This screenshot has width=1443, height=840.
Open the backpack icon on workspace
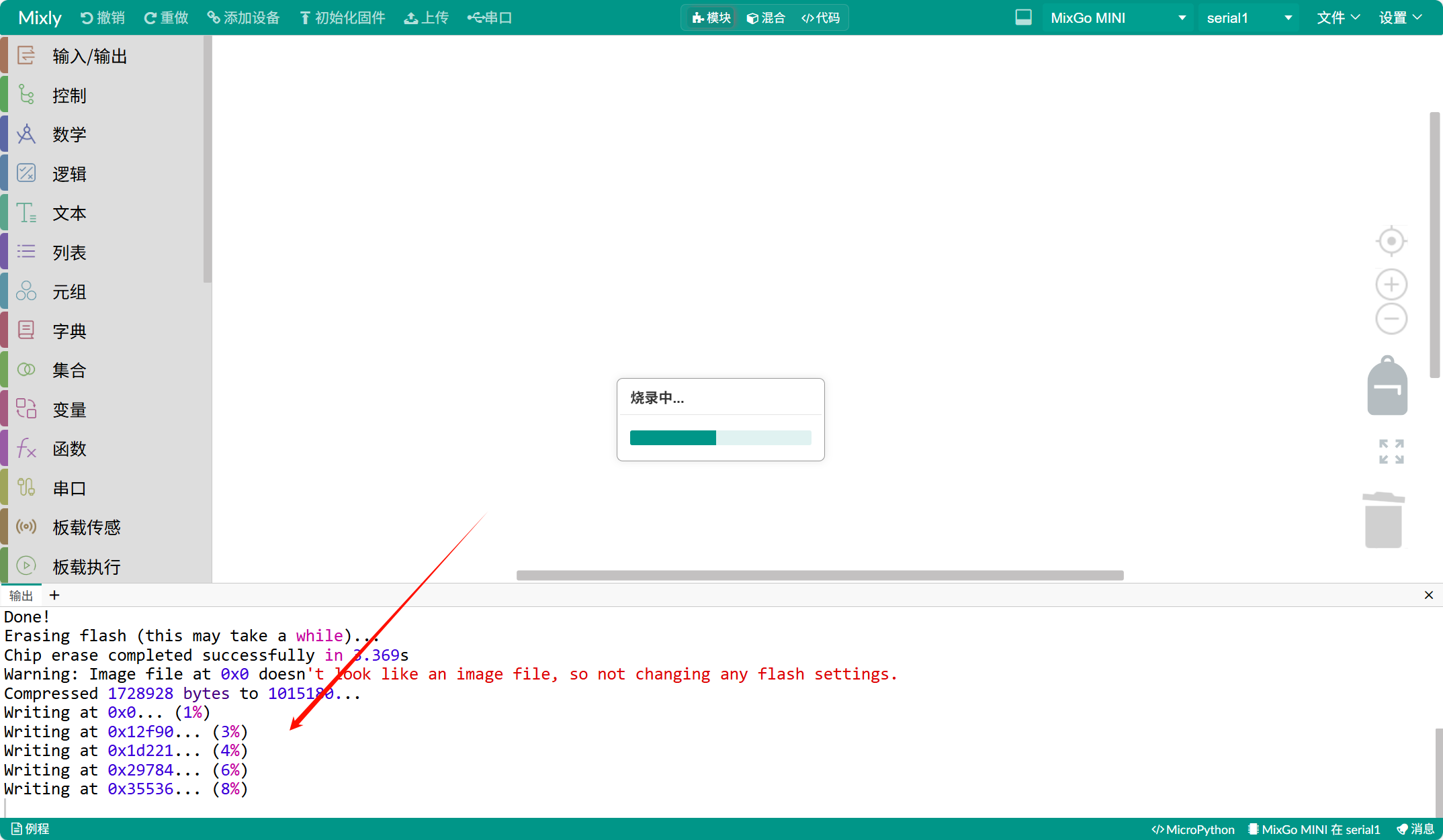(1387, 386)
